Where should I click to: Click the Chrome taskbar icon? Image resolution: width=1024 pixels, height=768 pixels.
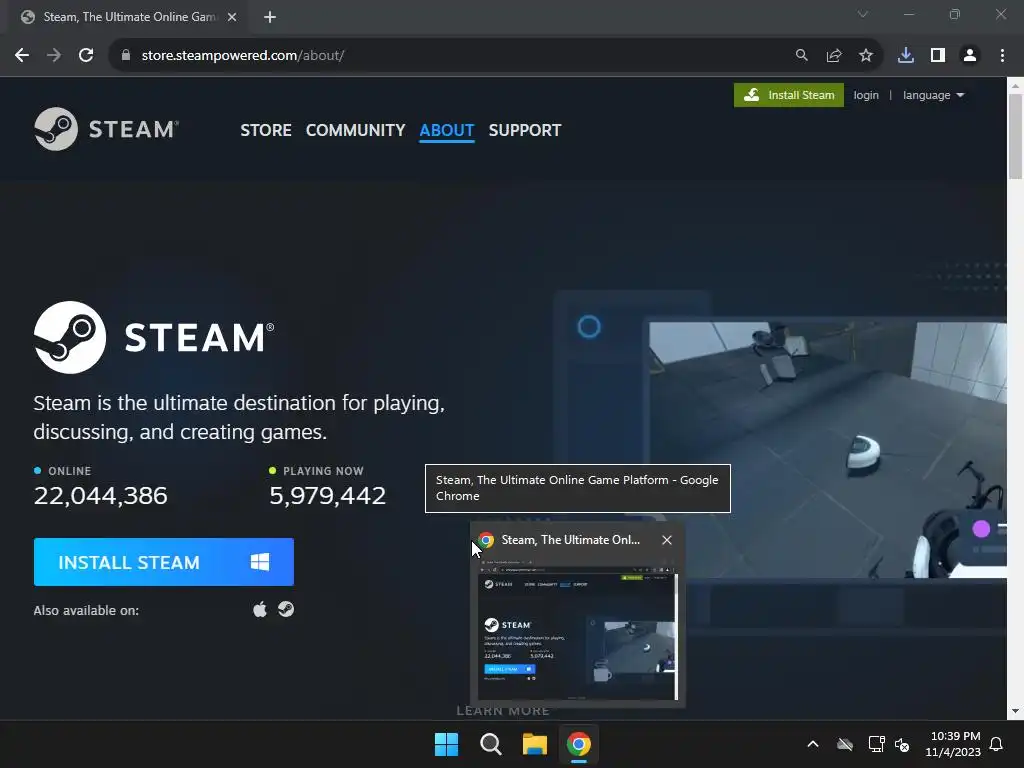(x=579, y=744)
